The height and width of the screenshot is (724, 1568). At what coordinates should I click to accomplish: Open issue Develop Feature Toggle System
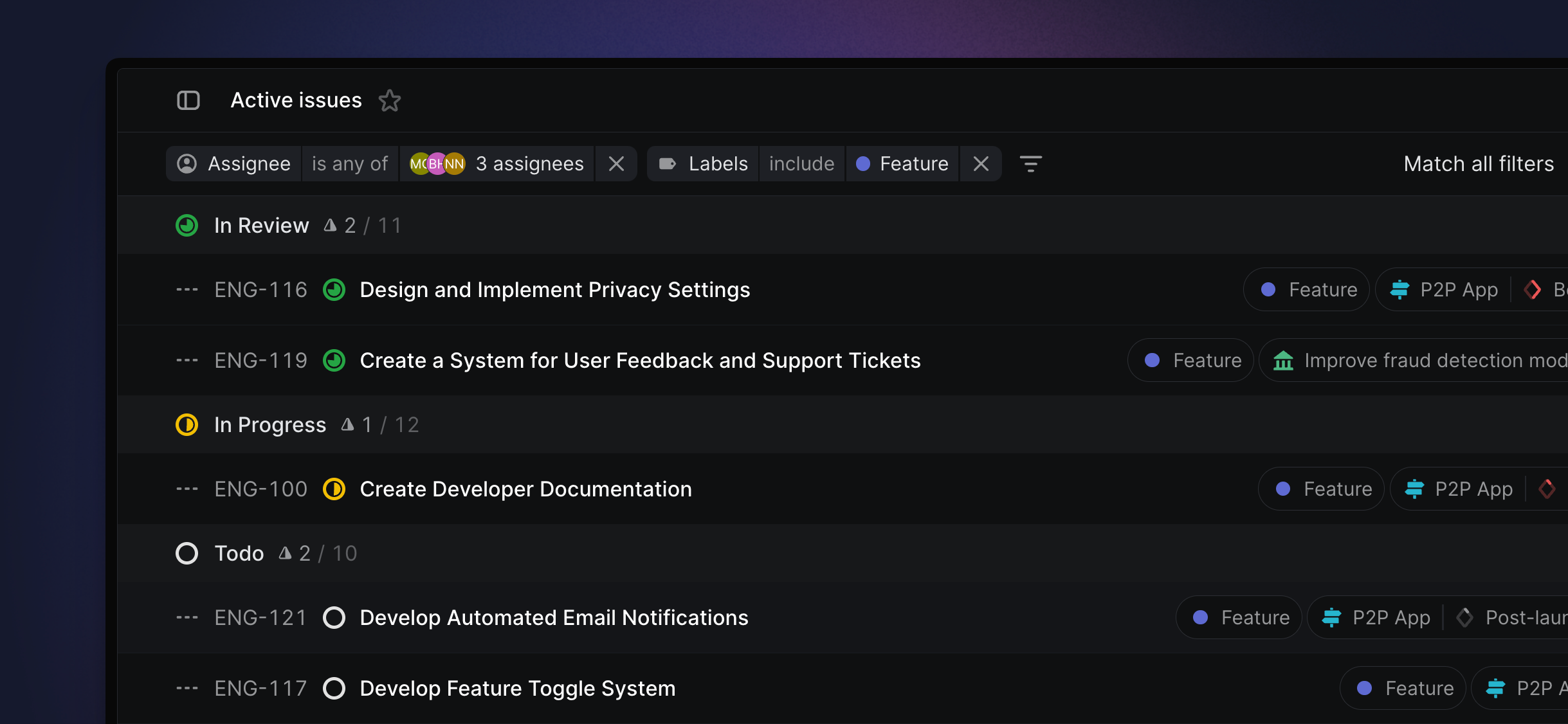coord(517,689)
